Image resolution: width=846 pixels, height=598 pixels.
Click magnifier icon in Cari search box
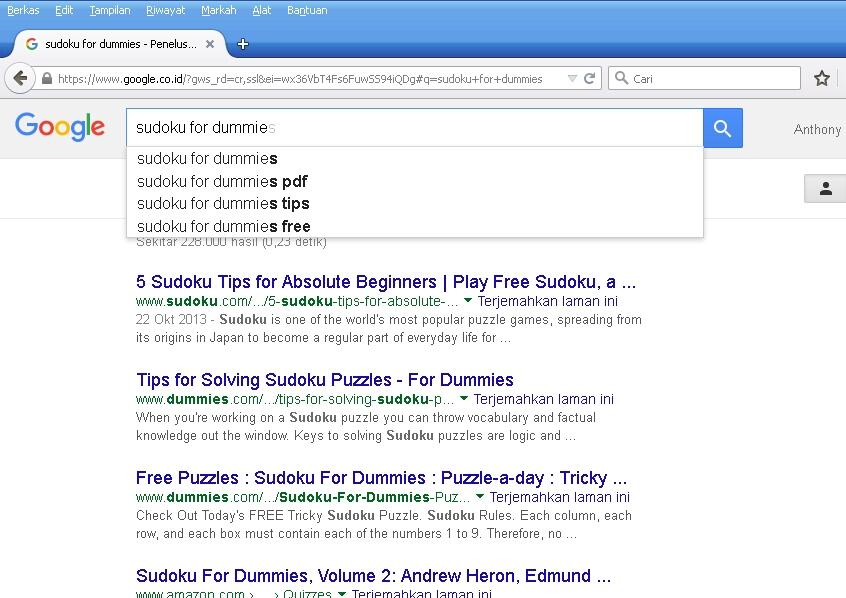[622, 78]
